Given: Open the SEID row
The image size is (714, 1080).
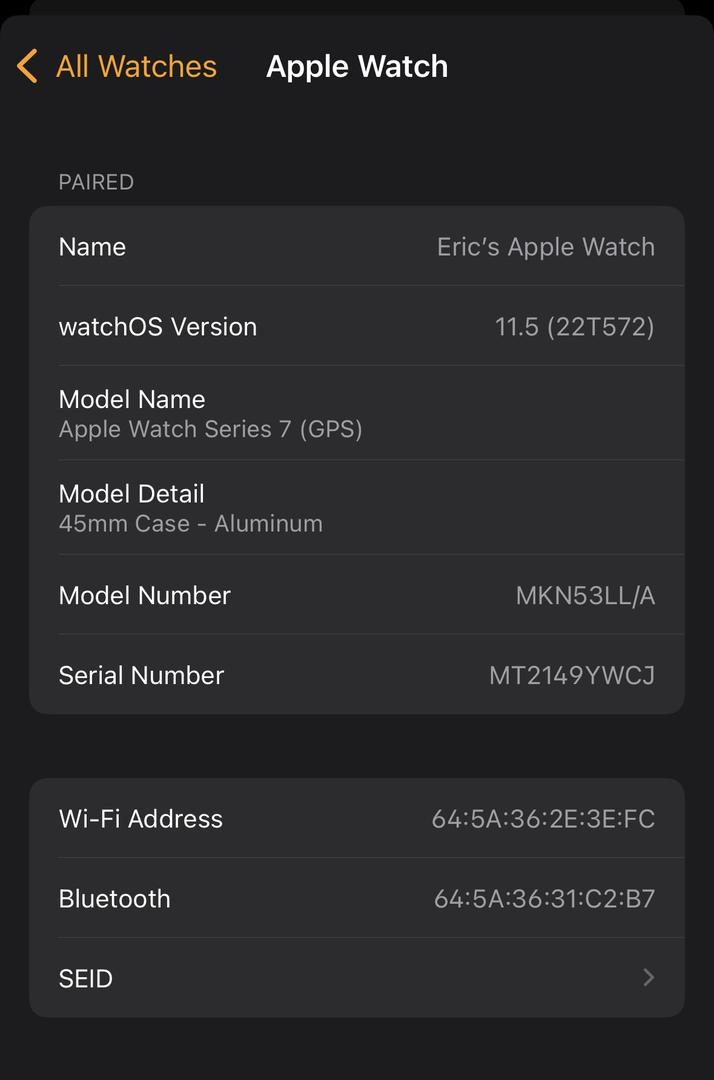Looking at the screenshot, I should 86,978.
